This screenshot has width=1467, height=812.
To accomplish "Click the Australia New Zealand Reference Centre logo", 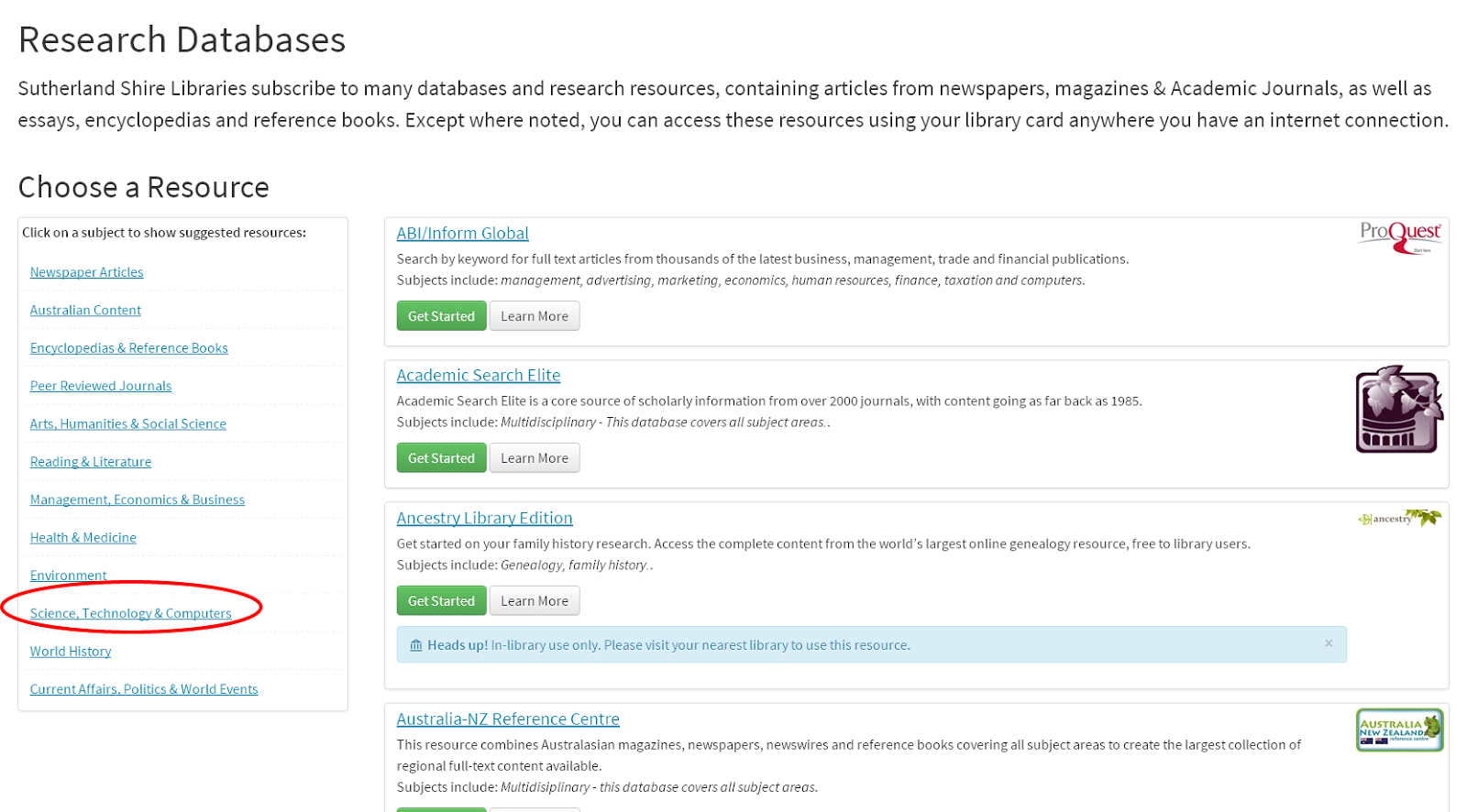I will (x=1399, y=730).
